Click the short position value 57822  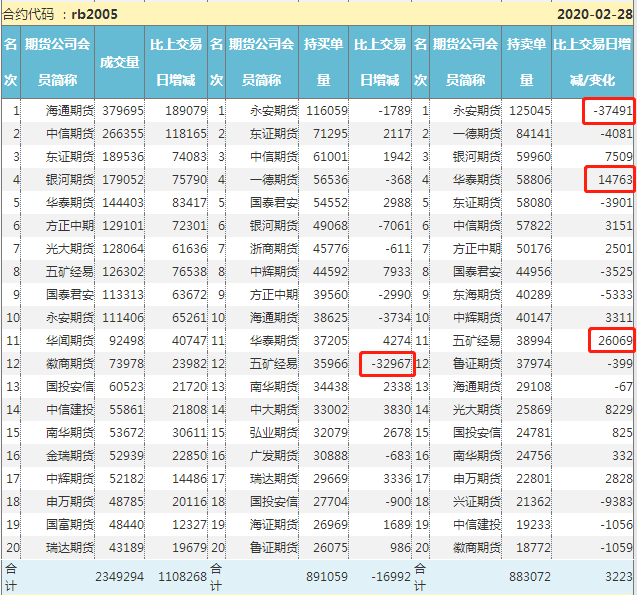point(533,225)
